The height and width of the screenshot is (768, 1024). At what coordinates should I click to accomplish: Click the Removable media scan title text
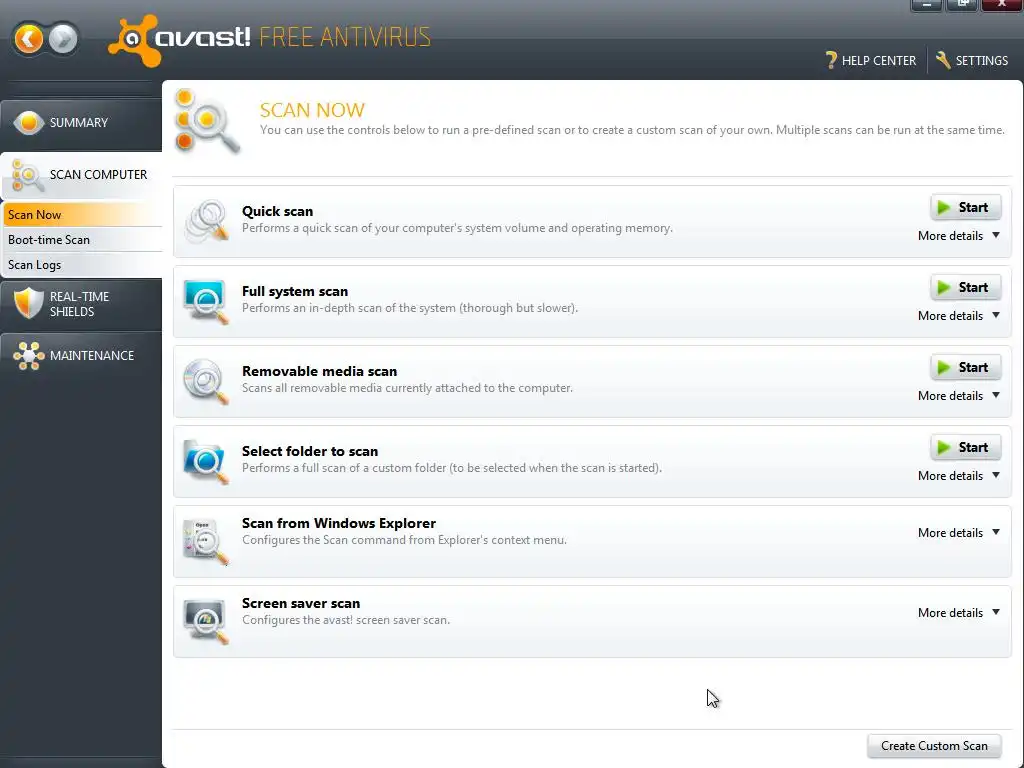click(x=319, y=371)
